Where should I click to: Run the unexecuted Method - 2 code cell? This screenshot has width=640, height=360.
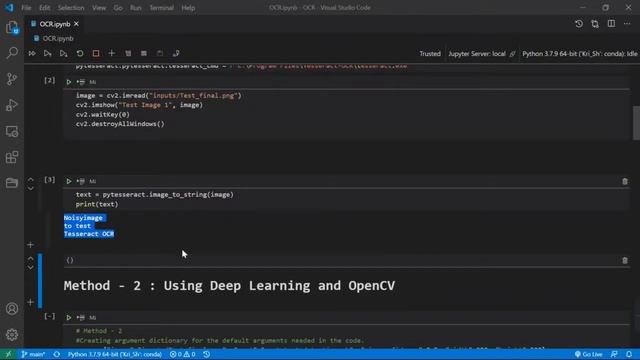tap(69, 318)
